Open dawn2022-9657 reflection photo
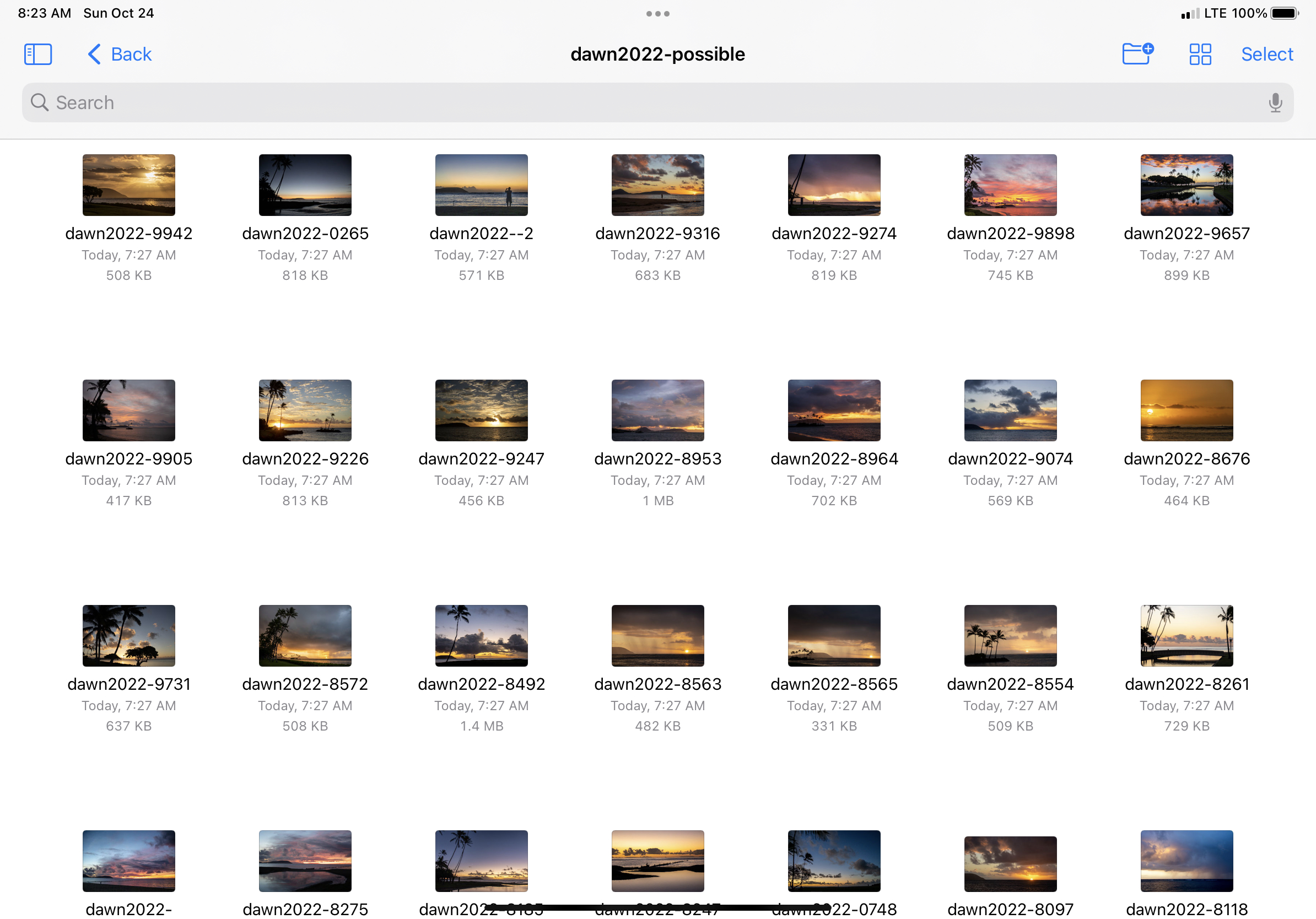 click(x=1186, y=185)
